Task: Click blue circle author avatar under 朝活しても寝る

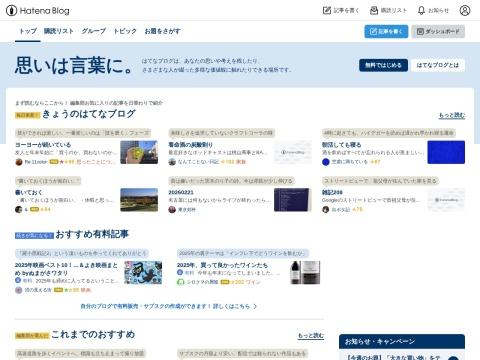Action: (326, 162)
